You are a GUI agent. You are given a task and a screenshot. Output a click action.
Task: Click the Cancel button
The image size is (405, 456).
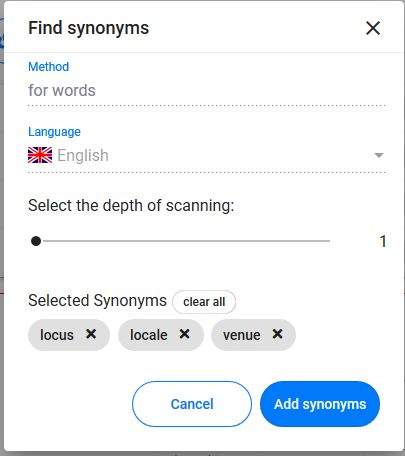(192, 404)
